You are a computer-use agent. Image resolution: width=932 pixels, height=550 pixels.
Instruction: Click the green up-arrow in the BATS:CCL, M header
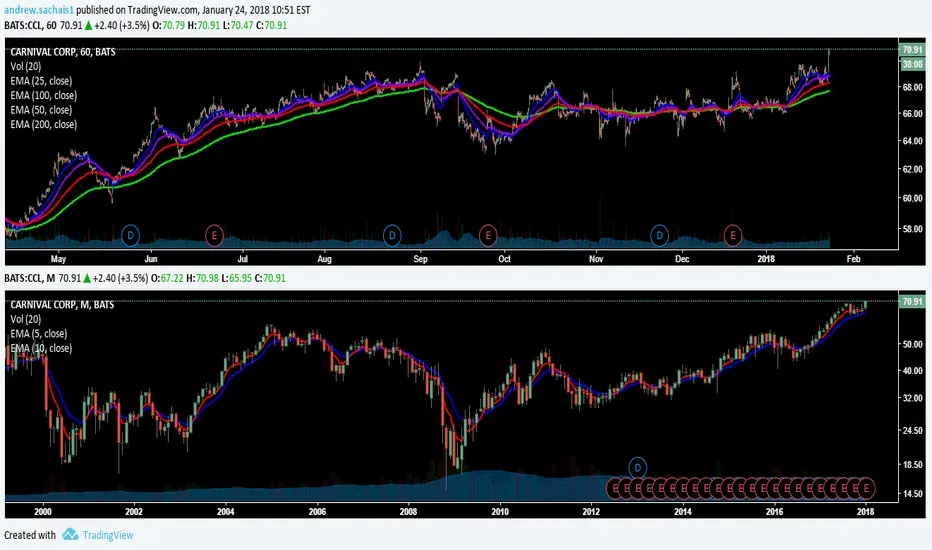pos(87,278)
